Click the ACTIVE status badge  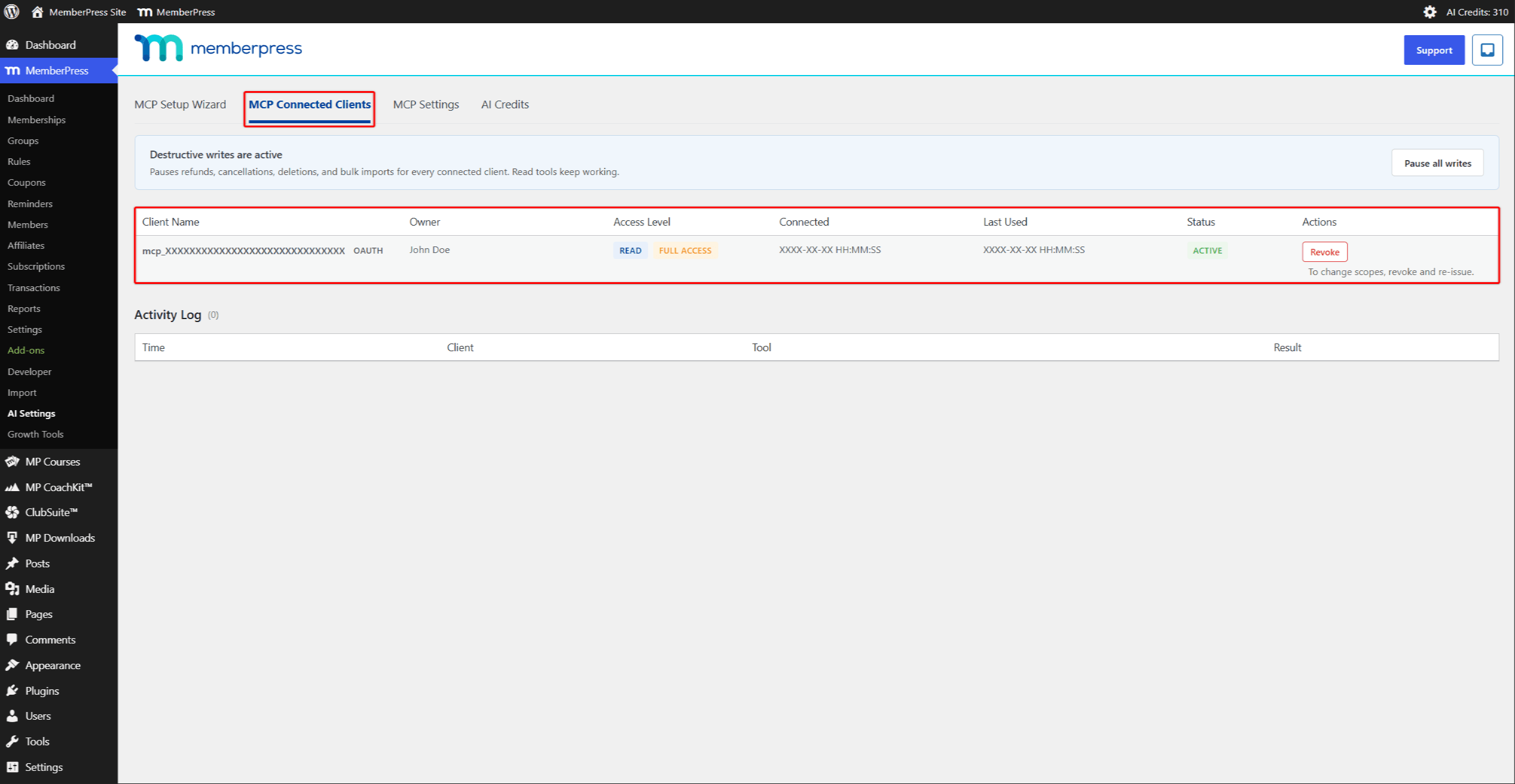tap(1207, 251)
